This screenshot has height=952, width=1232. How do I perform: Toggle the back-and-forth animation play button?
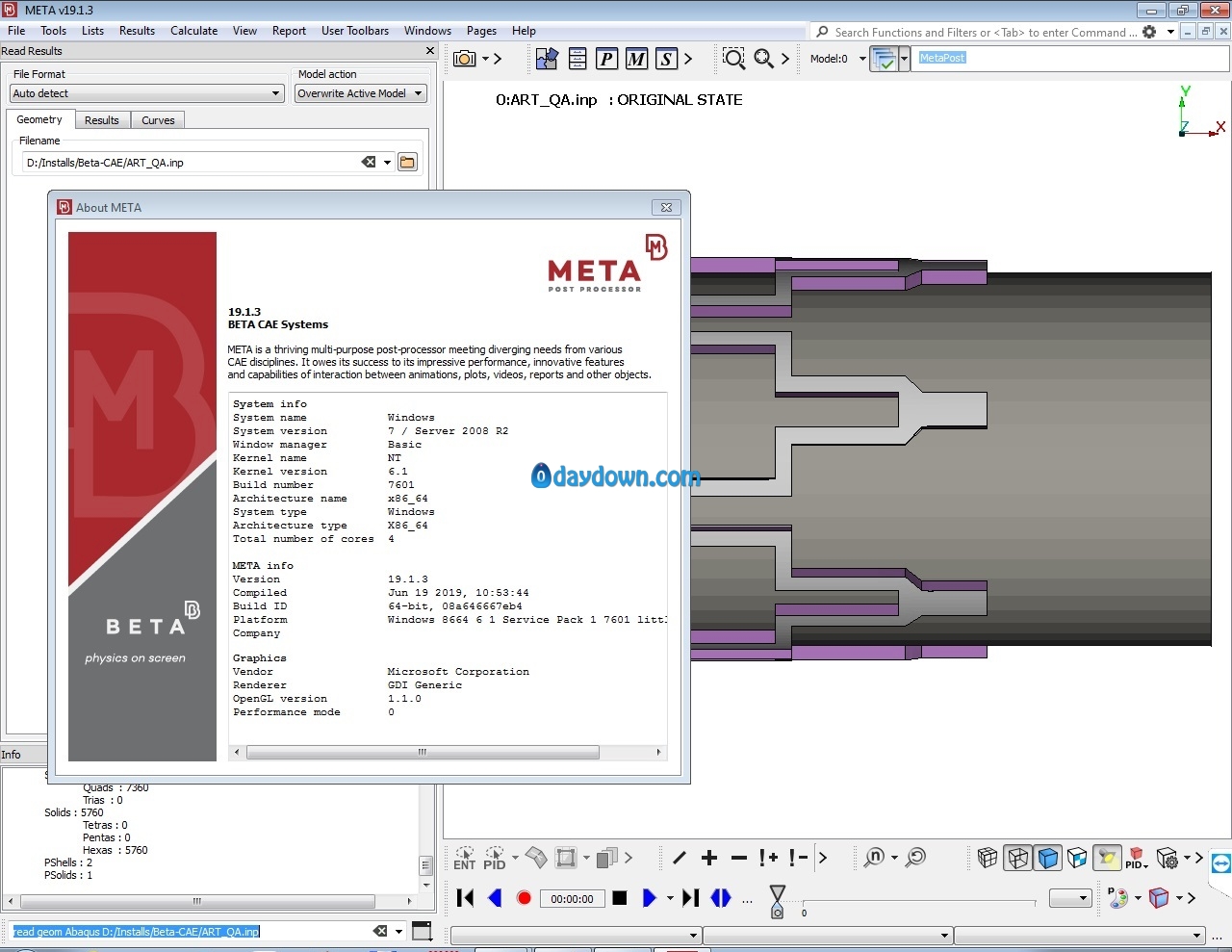(721, 898)
